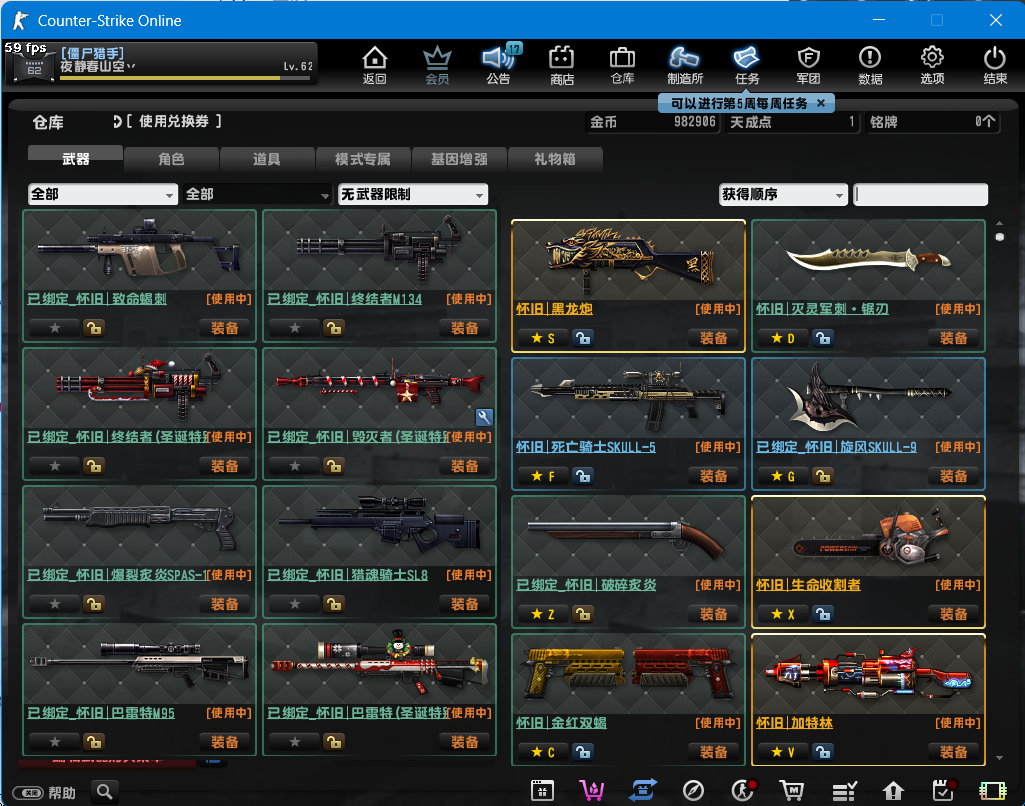Click the right panel scrollbar handle

click(1000, 237)
